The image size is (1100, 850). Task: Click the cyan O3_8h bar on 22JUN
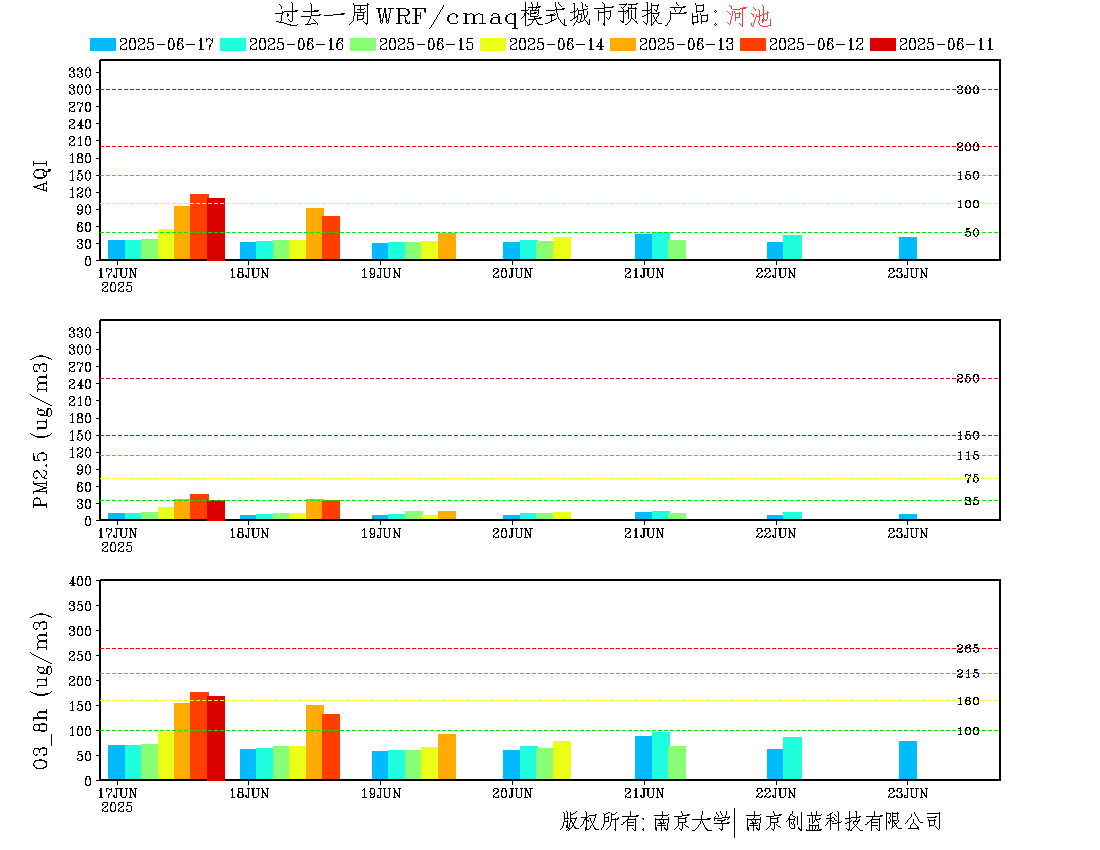click(x=793, y=759)
